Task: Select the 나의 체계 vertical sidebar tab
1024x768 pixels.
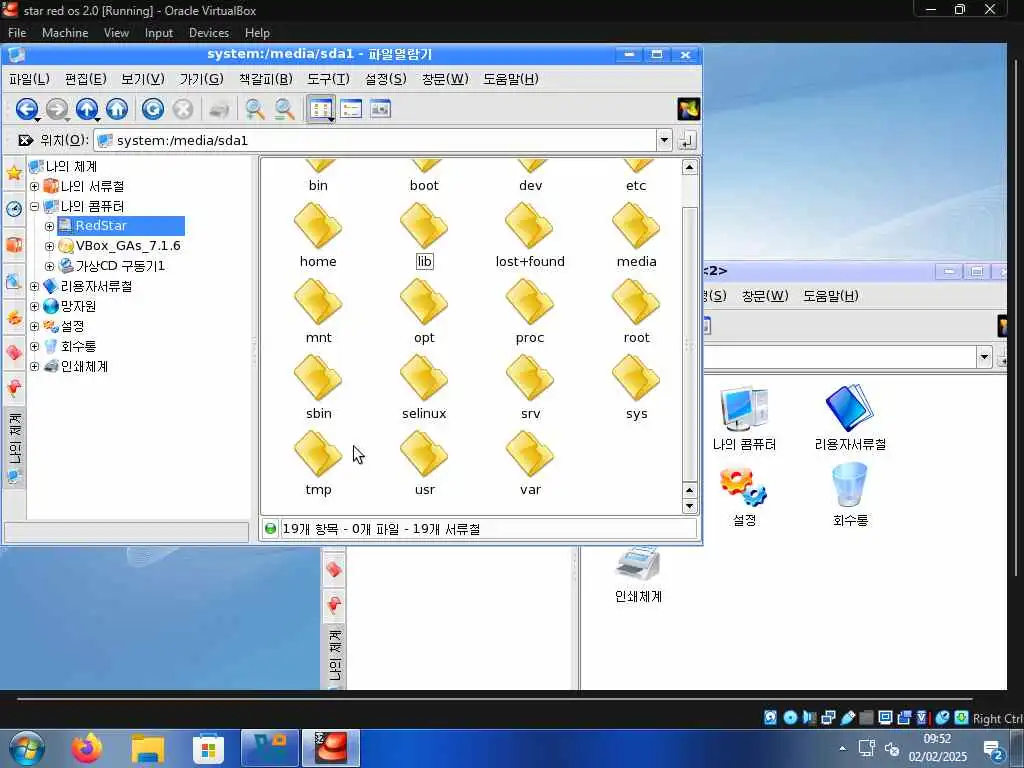Action: (x=14, y=447)
